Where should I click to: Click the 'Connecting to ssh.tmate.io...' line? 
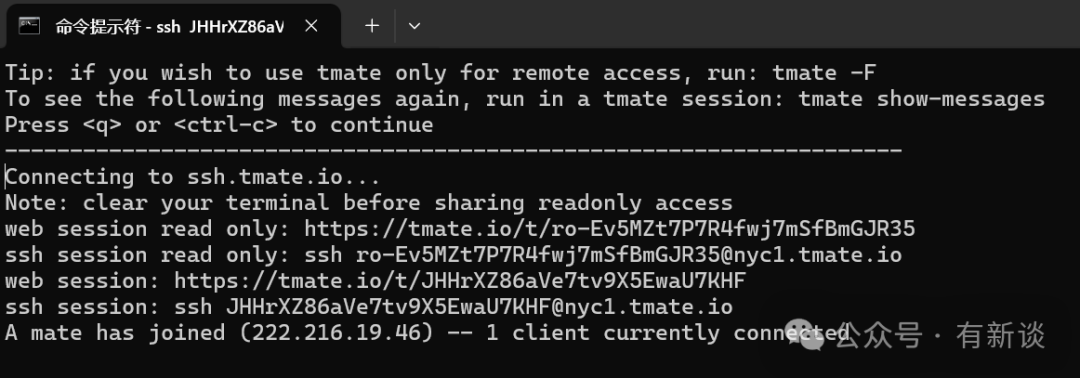193,177
